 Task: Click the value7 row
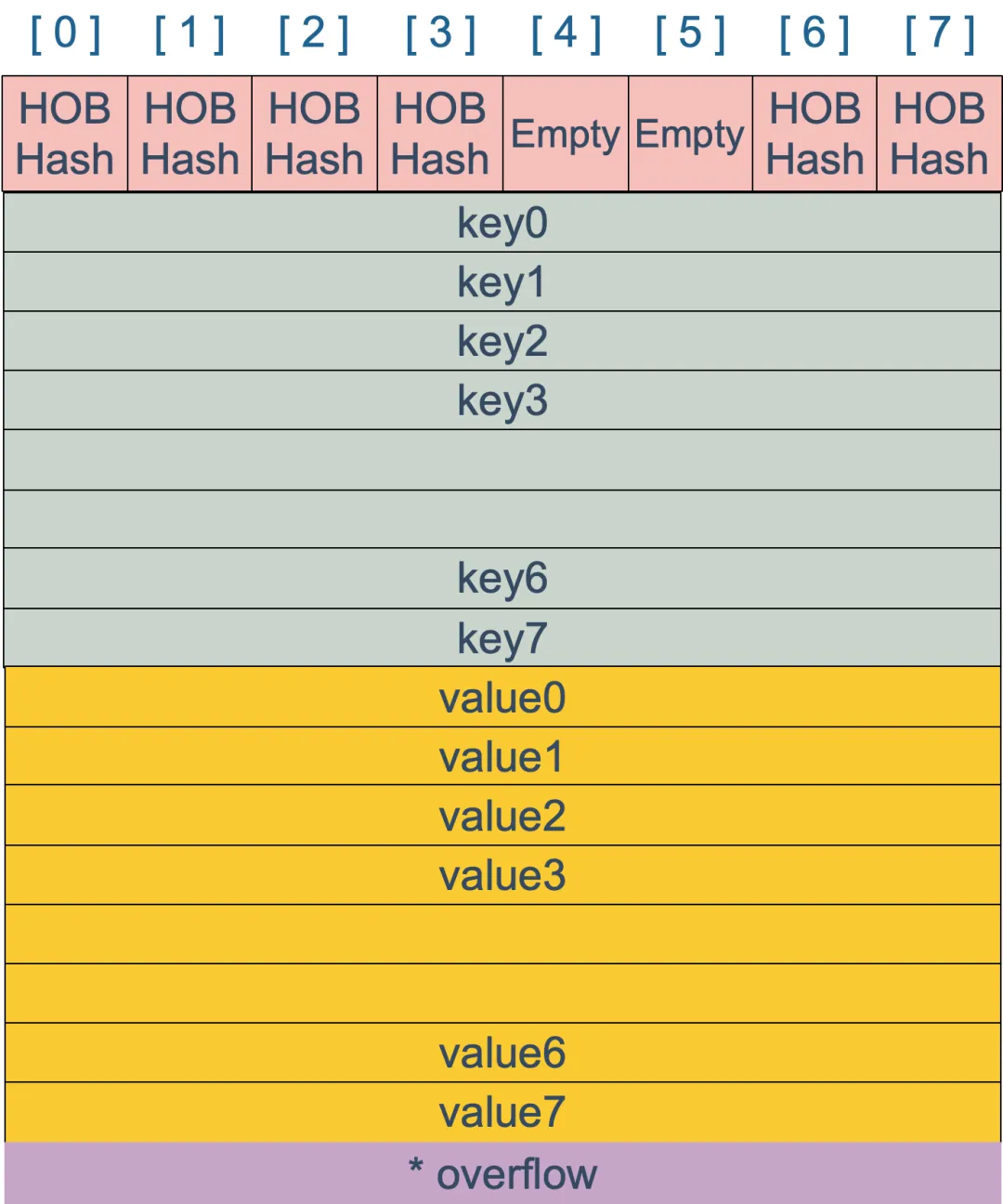coord(502,1112)
